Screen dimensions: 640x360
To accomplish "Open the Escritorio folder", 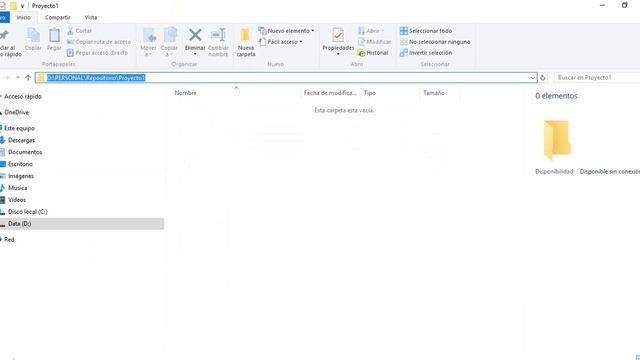I will 20,164.
